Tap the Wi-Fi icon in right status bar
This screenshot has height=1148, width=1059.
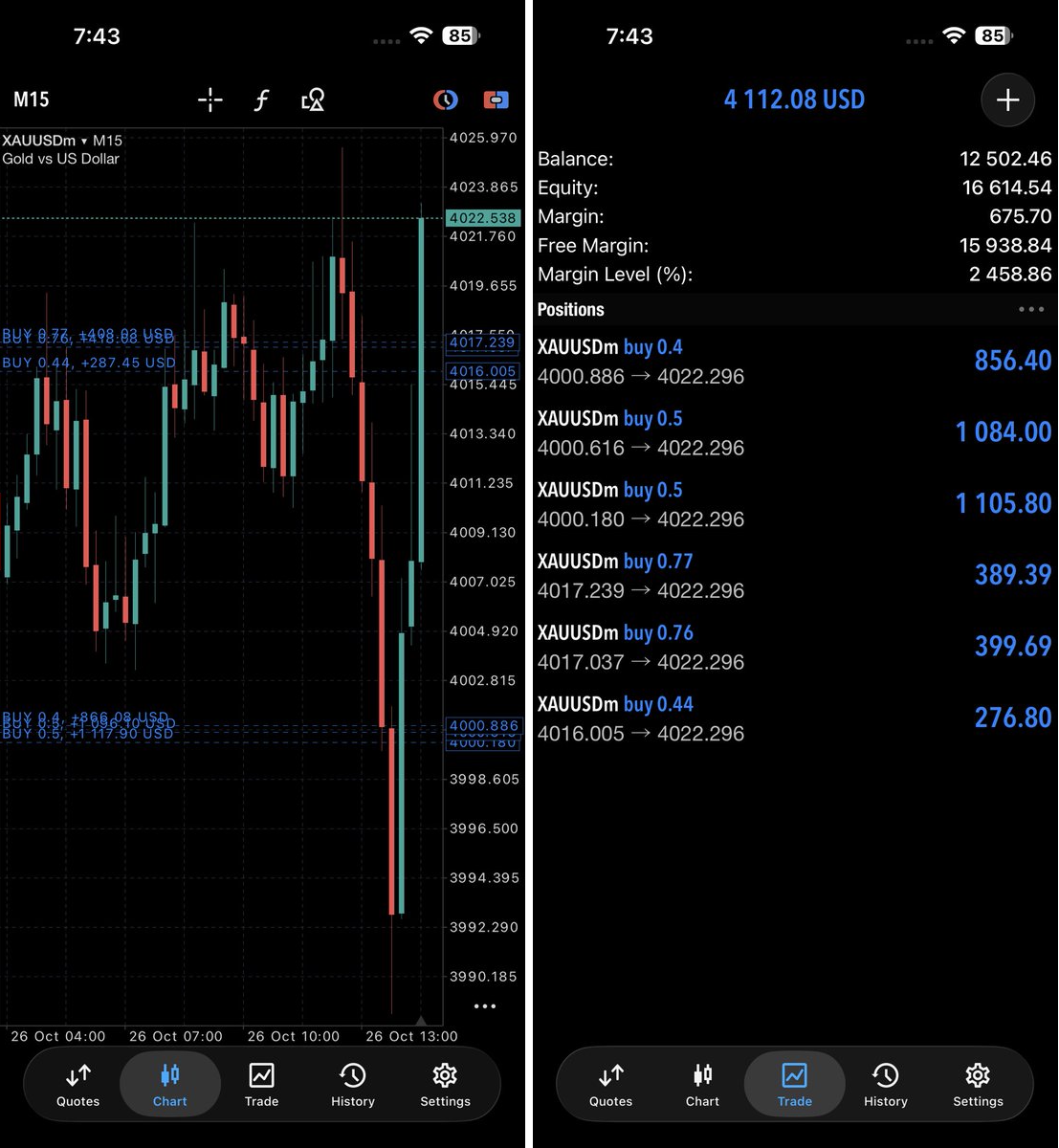pyautogui.click(x=953, y=36)
